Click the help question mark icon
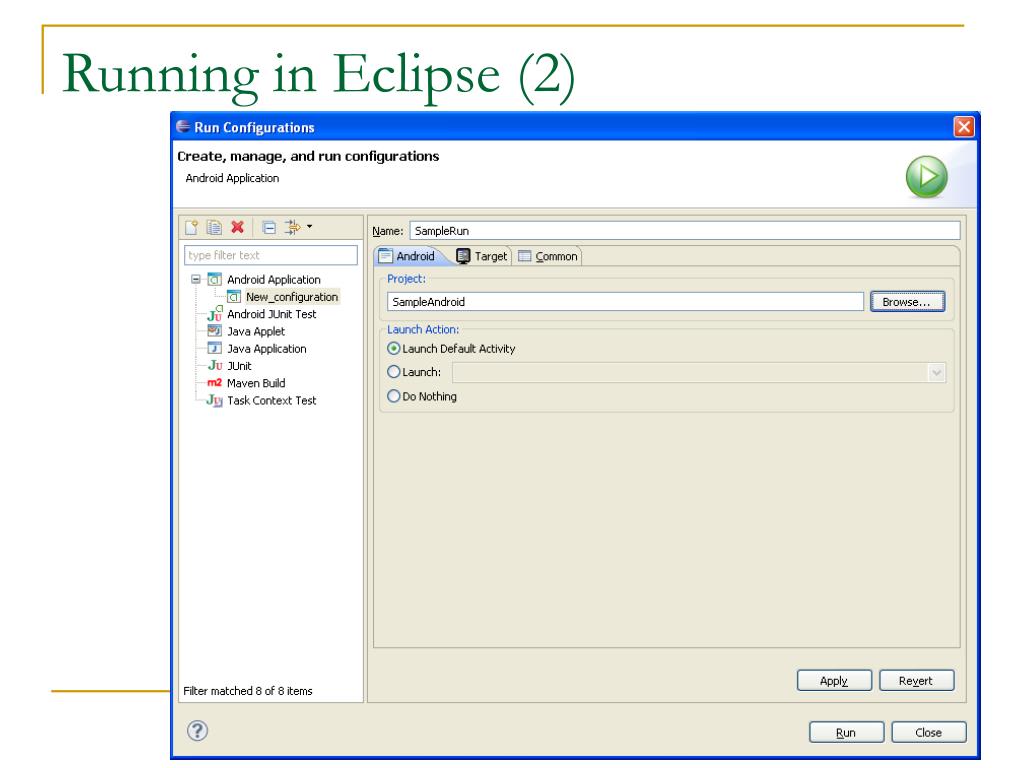The width and height of the screenshot is (1024, 768). (197, 730)
